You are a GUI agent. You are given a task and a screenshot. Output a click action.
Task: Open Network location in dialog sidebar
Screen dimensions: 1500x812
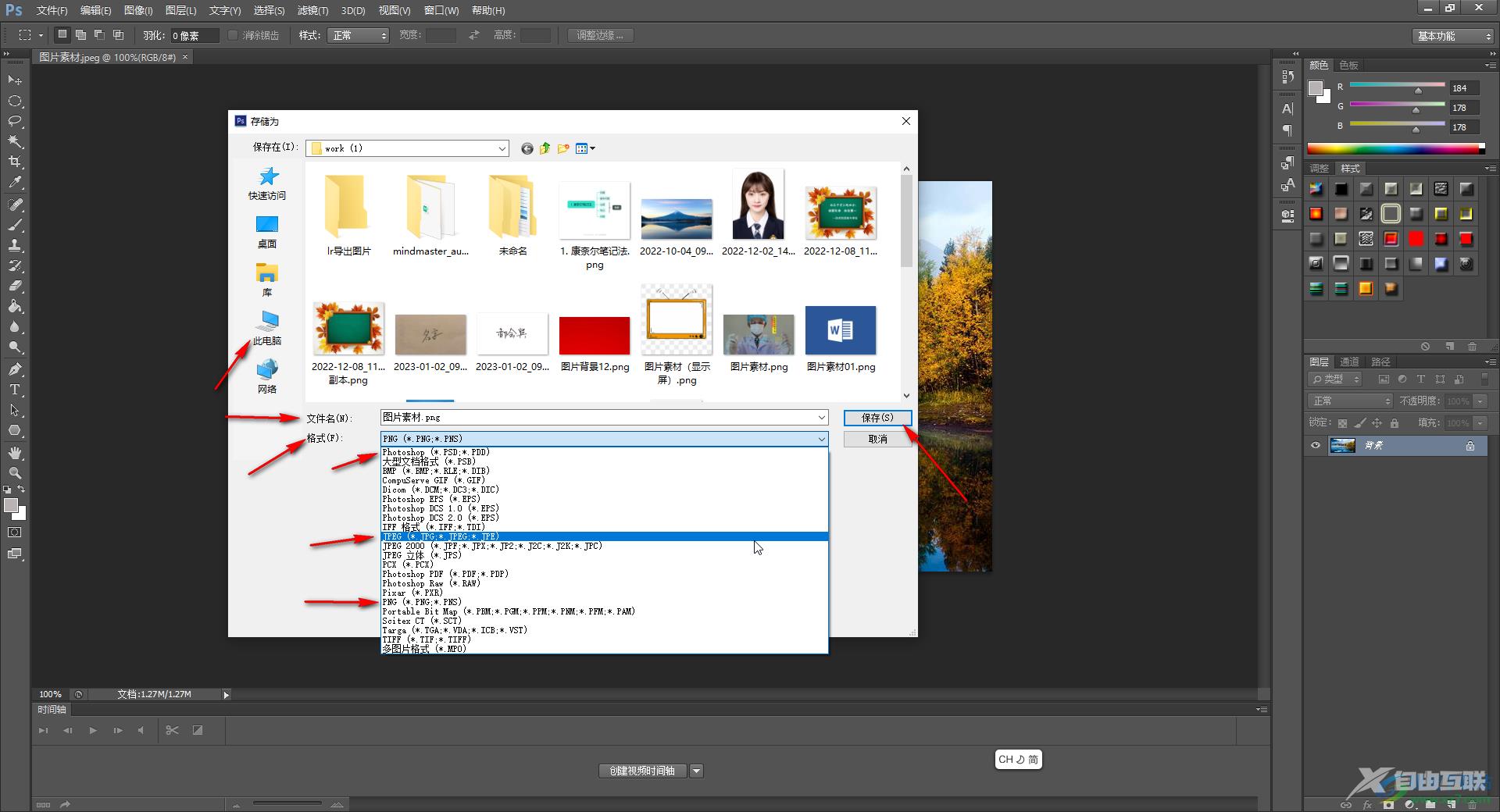tap(267, 376)
